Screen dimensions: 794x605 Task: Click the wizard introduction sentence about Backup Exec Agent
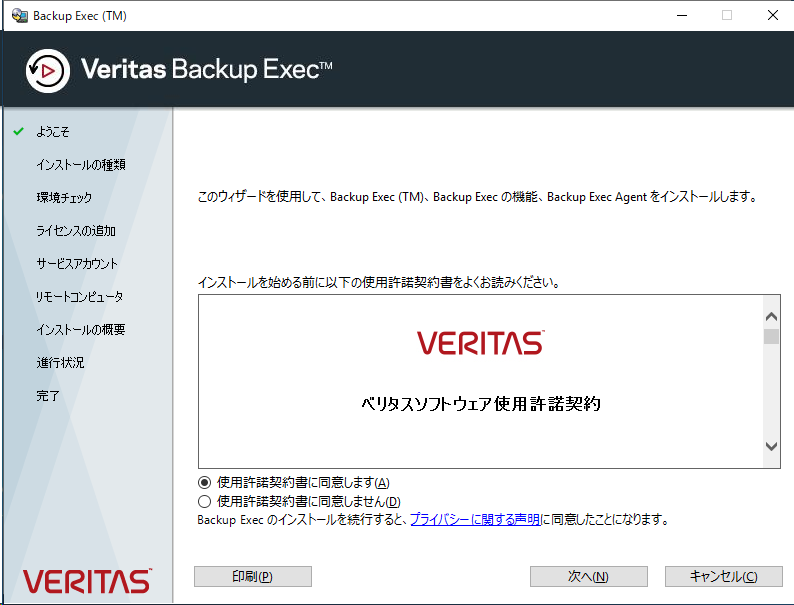coord(477,197)
